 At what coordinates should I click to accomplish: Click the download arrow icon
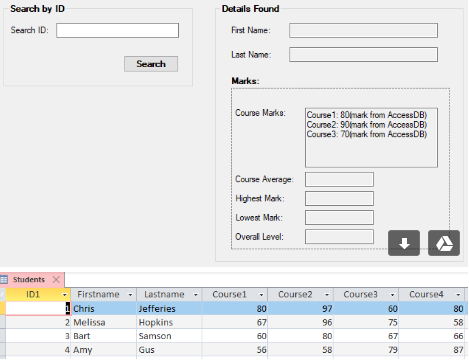point(404,243)
